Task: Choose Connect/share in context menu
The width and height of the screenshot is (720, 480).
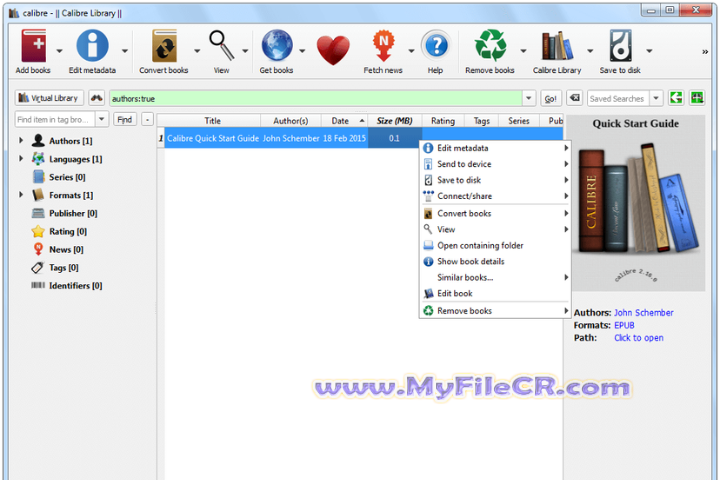Action: tap(496, 196)
